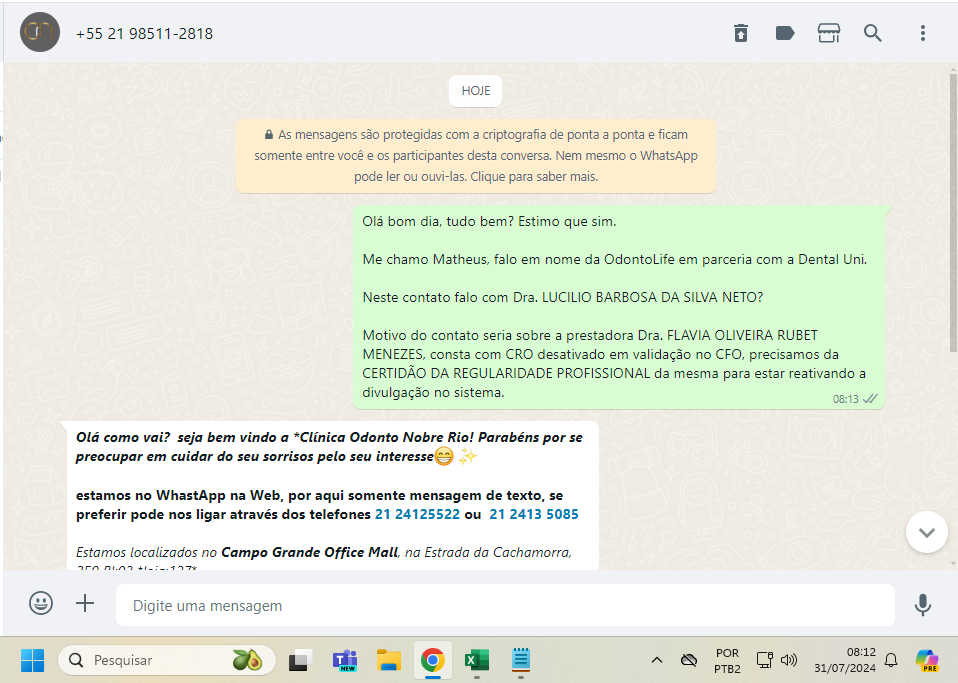Launch Microsoft Teams from the taskbar
The image size is (958, 683).
tap(345, 660)
